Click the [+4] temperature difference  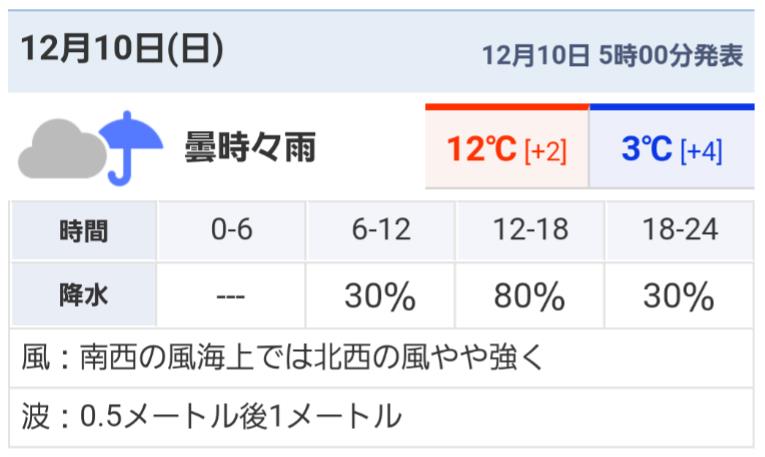tap(701, 150)
